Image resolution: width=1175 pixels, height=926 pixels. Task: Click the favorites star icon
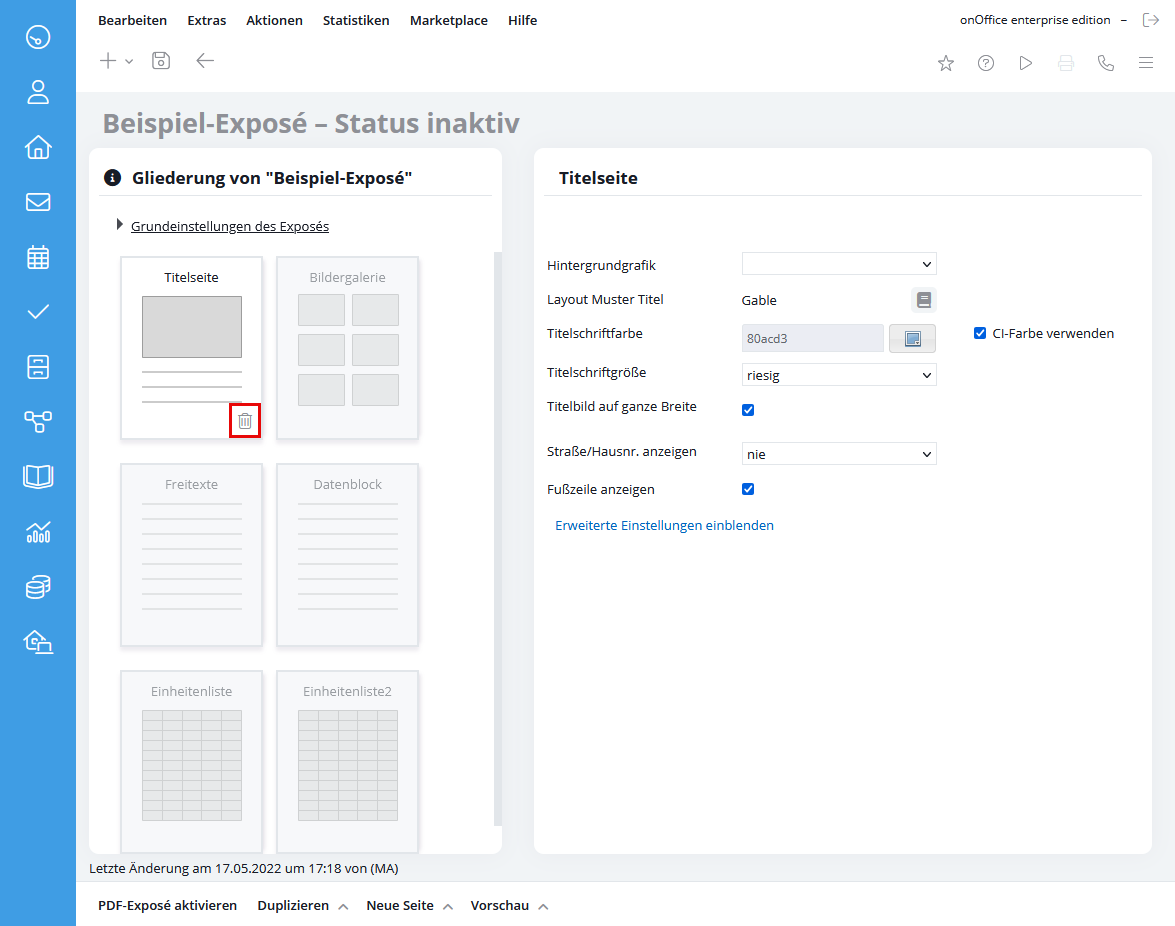[x=946, y=63]
